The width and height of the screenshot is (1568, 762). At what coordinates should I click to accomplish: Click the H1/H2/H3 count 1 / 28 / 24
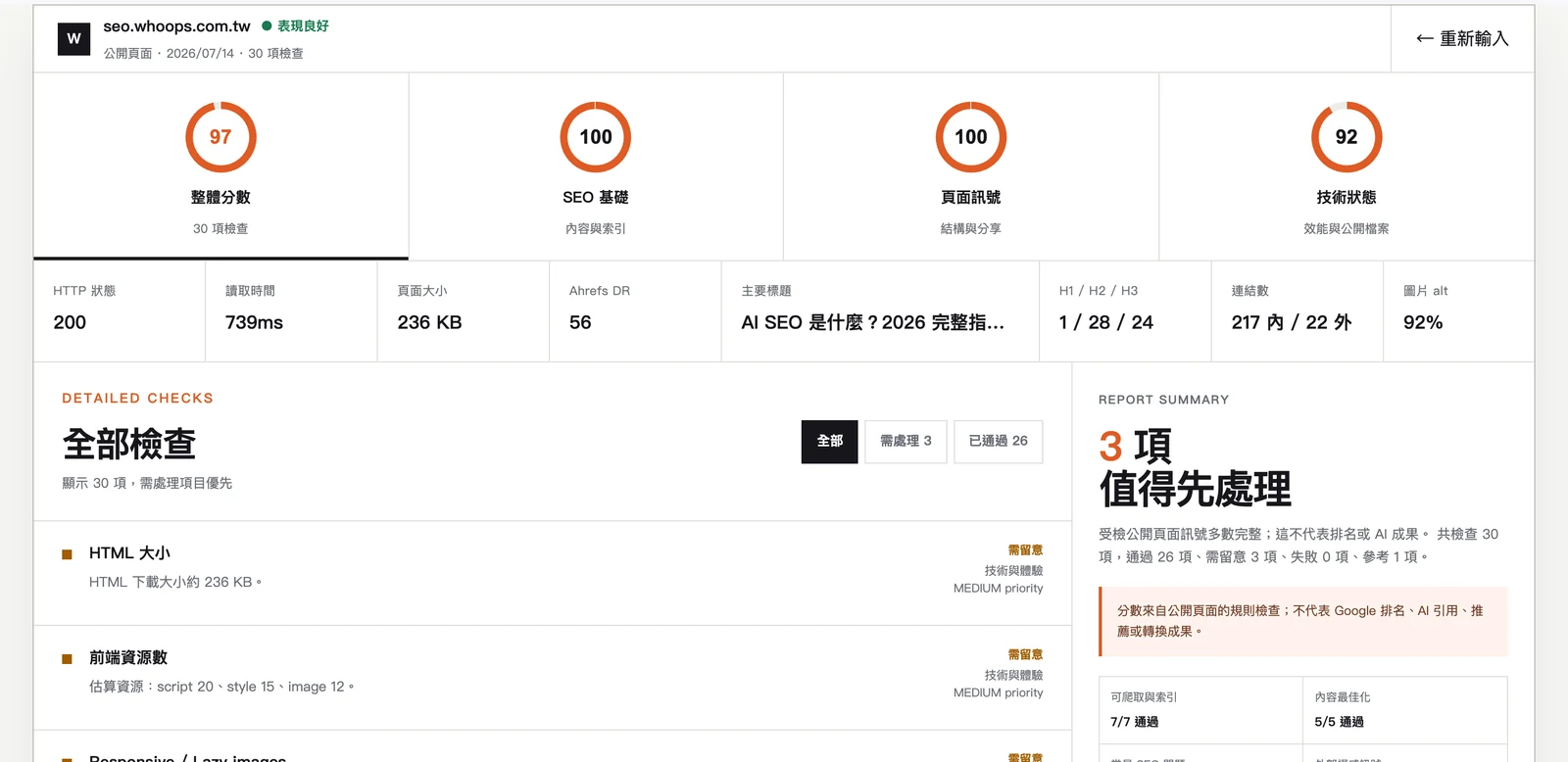pos(1105,322)
